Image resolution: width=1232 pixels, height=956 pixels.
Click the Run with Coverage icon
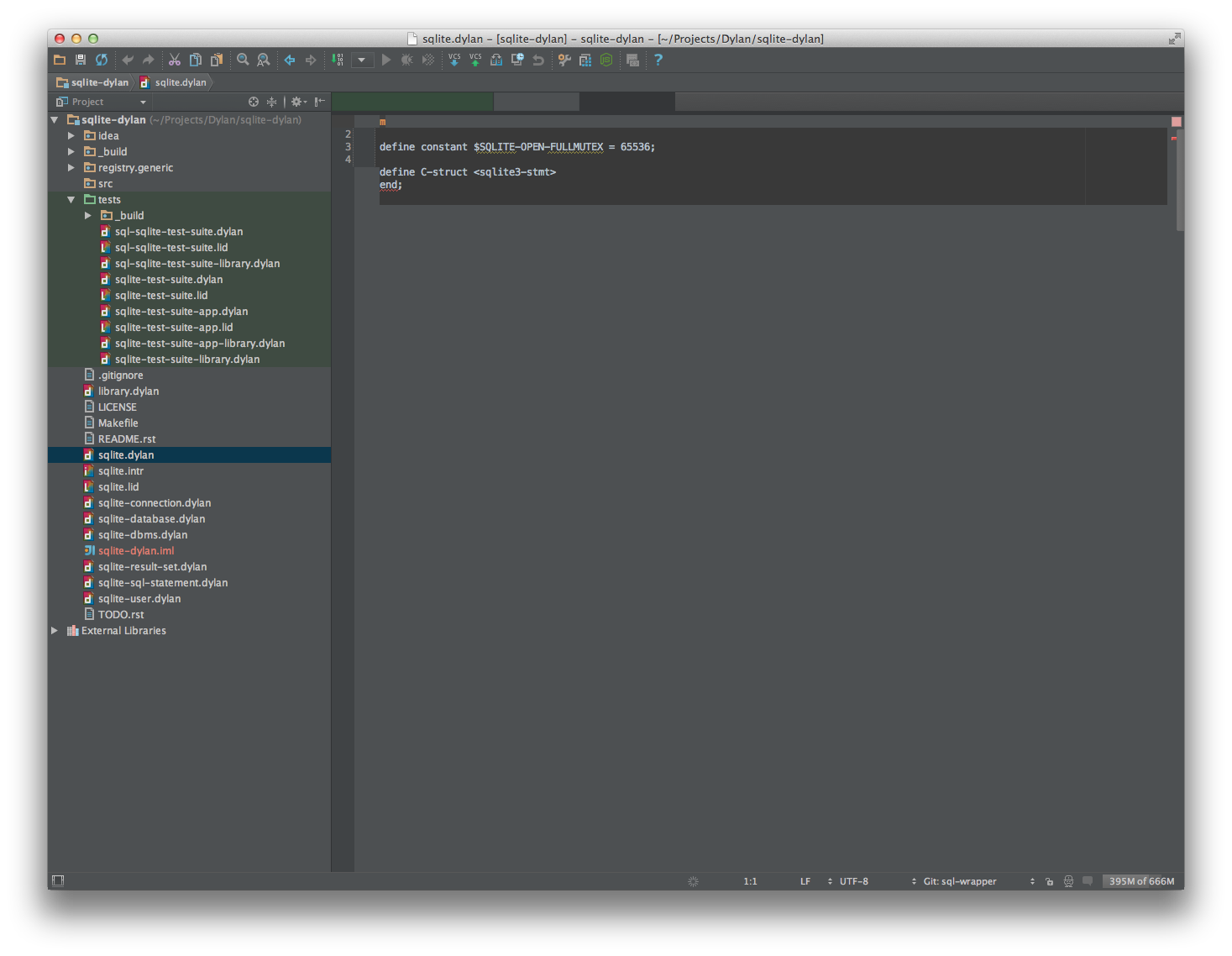click(x=428, y=60)
